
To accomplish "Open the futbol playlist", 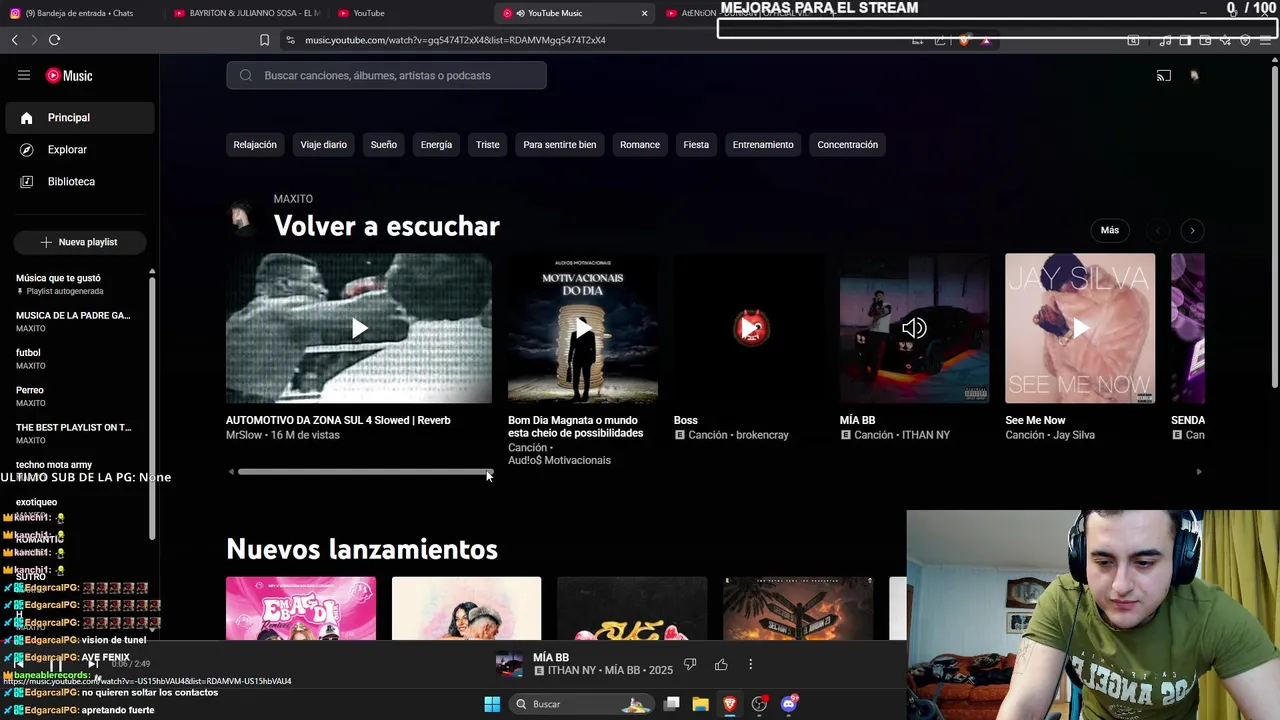I will pos(75,359).
